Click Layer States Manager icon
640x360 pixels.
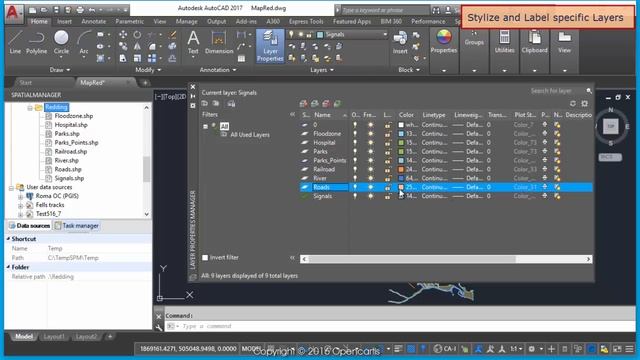231,104
